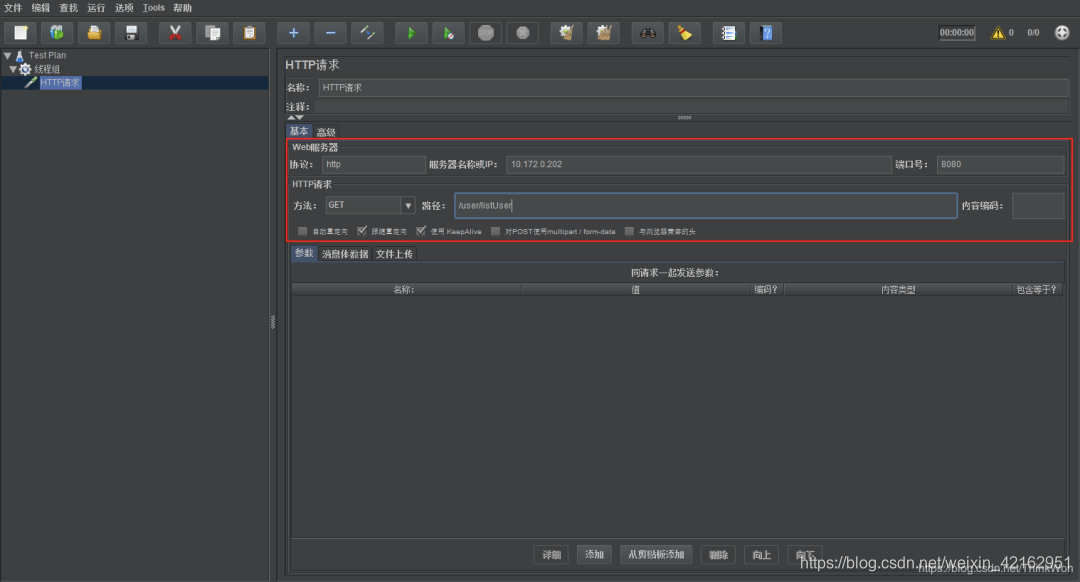The width and height of the screenshot is (1080, 582).
Task: Click the Test Plan flask icon
Action: (x=19, y=55)
